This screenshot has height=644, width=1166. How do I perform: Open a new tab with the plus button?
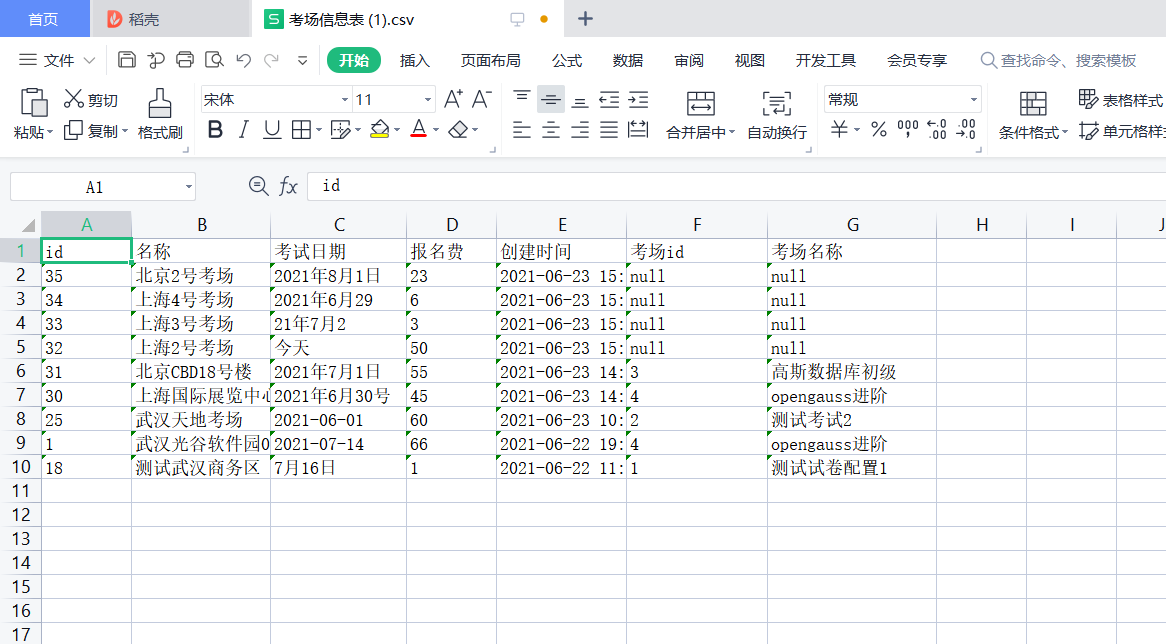pyautogui.click(x=585, y=19)
